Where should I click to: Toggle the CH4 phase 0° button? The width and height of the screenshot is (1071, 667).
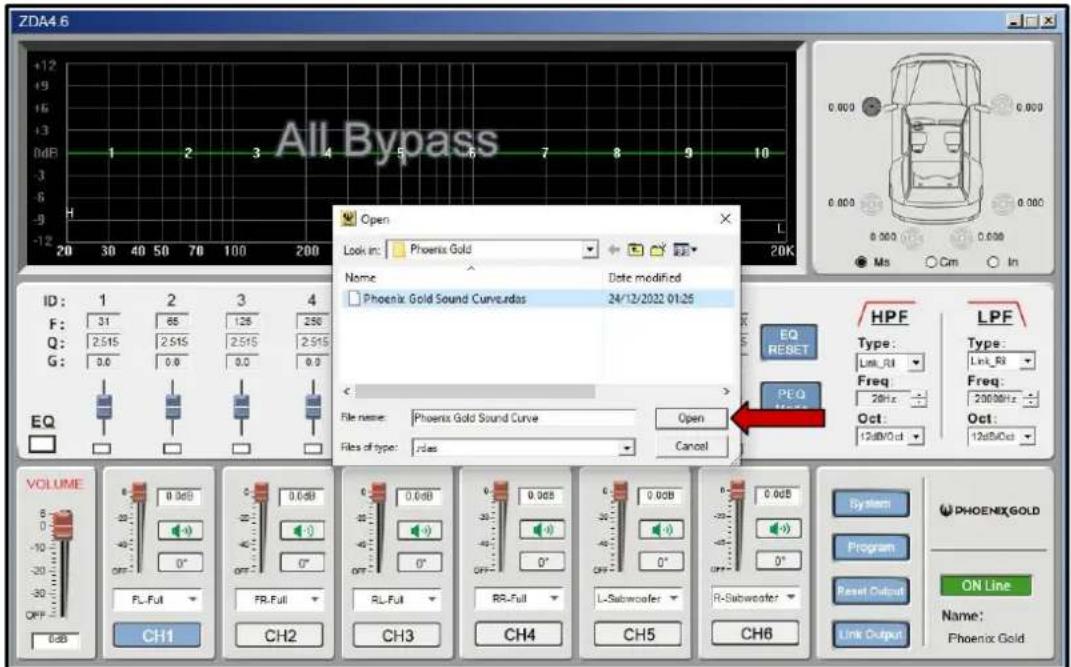(542, 561)
